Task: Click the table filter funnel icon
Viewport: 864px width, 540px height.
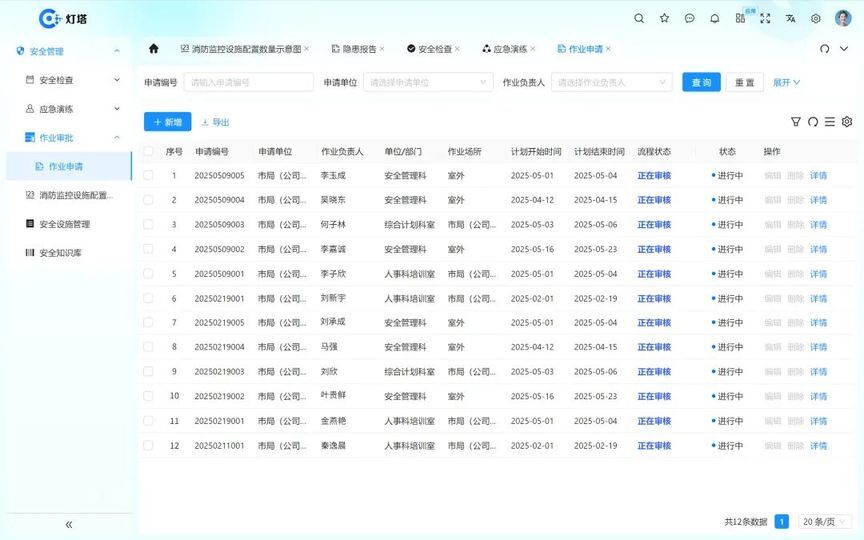Action: click(796, 122)
